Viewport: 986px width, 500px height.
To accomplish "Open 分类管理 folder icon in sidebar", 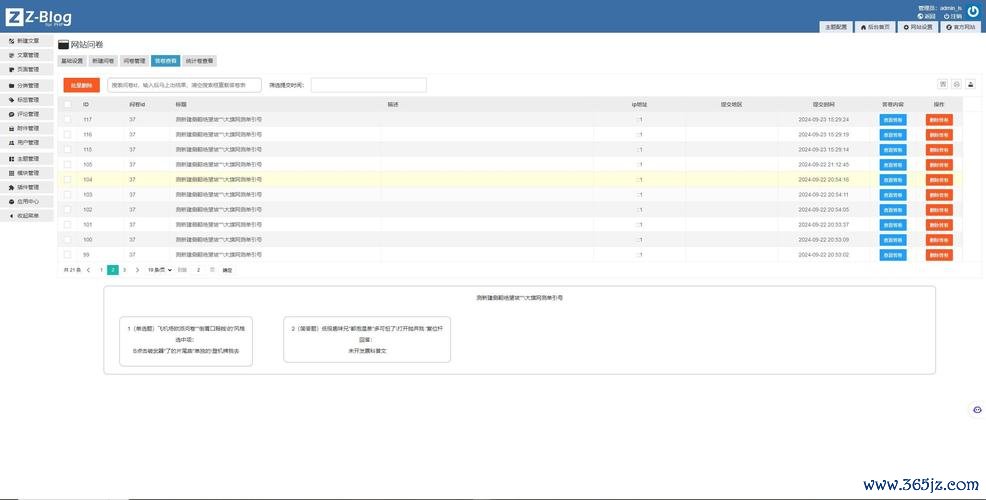I will coord(11,86).
